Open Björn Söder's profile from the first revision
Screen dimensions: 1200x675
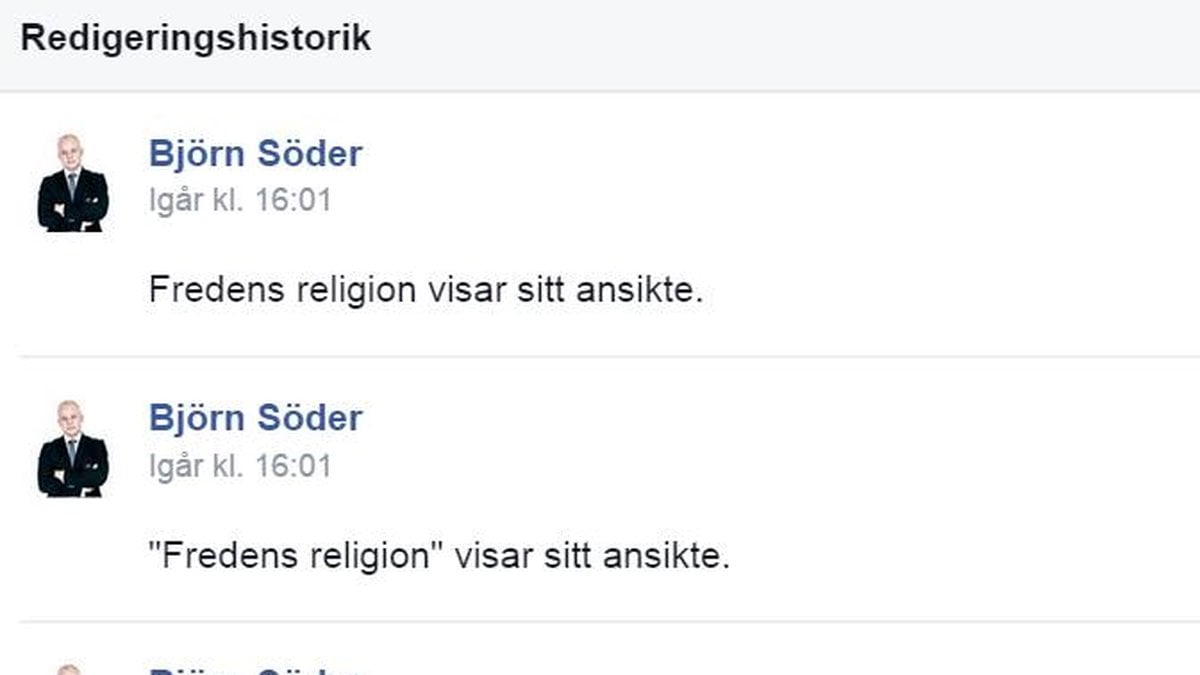pos(255,153)
